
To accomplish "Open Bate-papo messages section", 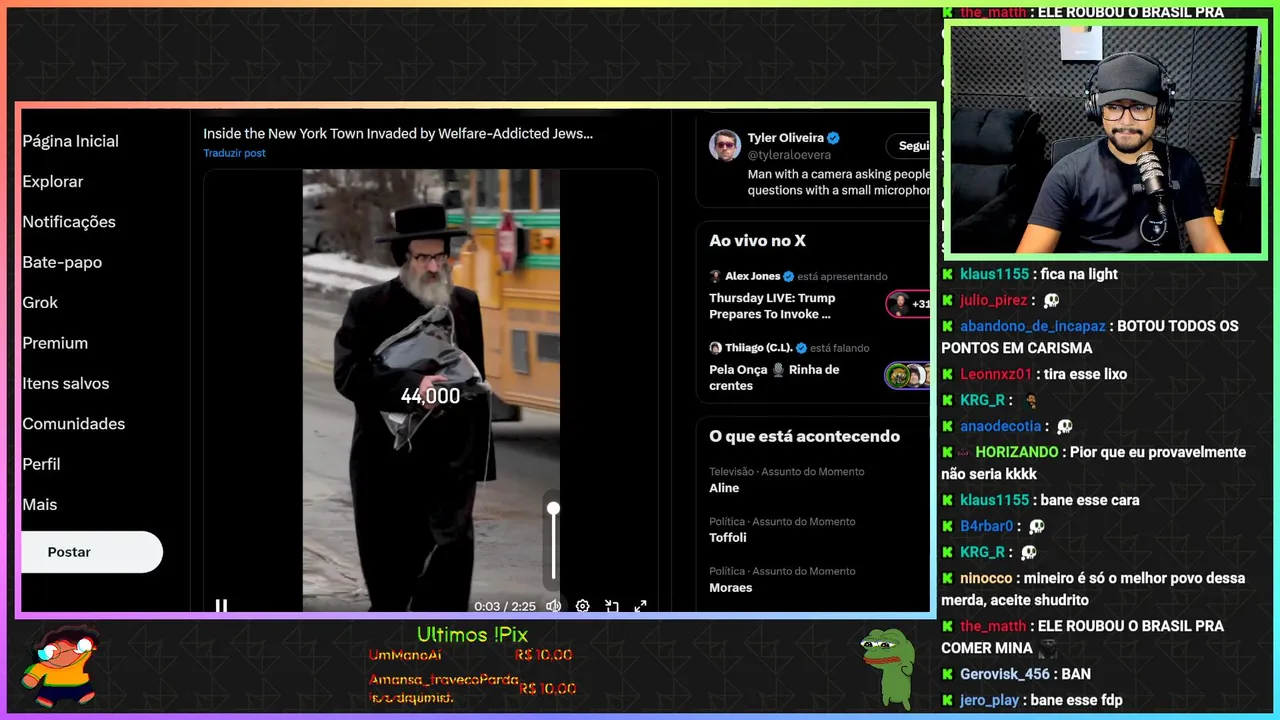I will 62,262.
